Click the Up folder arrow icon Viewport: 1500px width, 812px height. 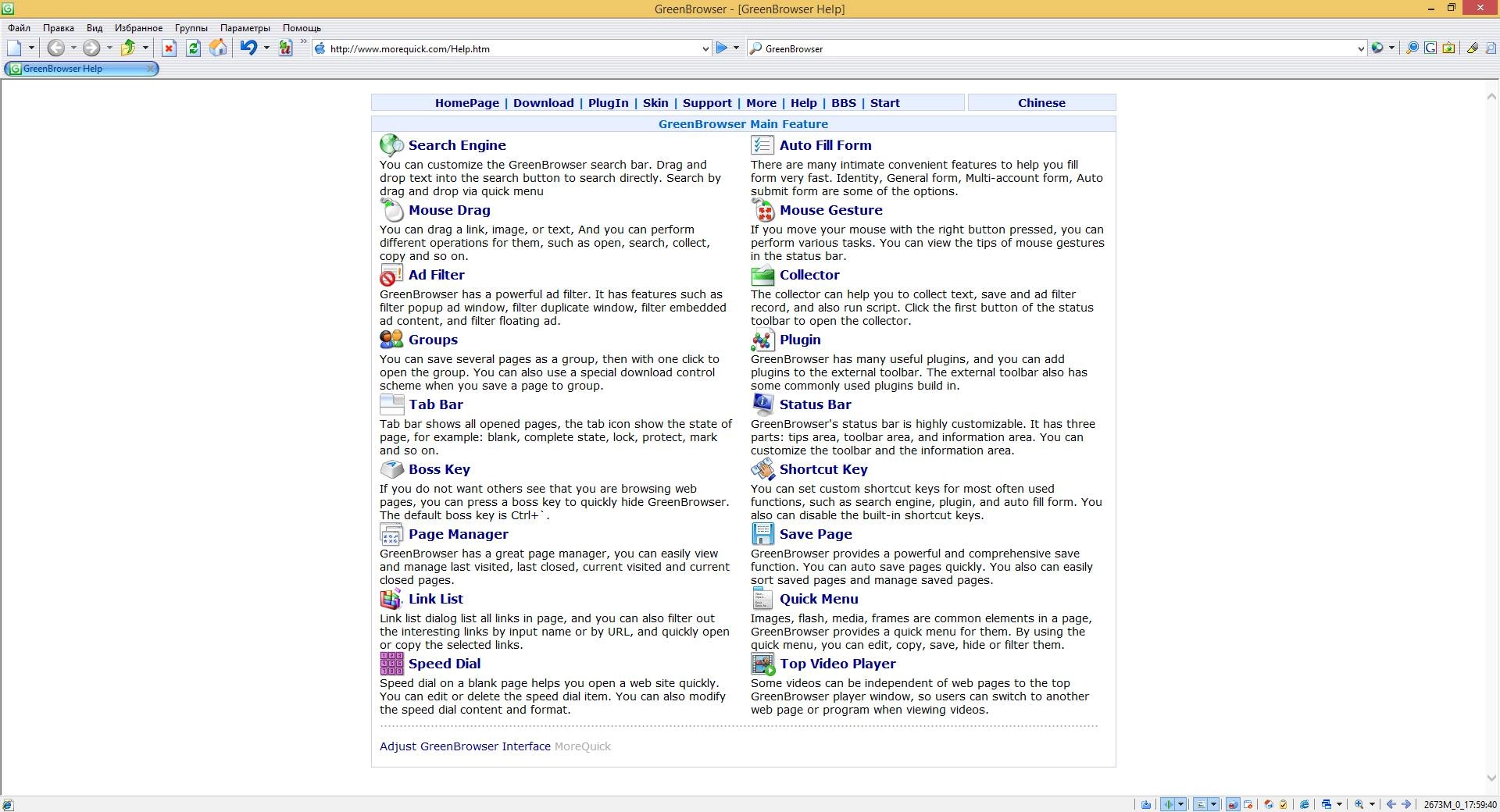tap(128, 48)
